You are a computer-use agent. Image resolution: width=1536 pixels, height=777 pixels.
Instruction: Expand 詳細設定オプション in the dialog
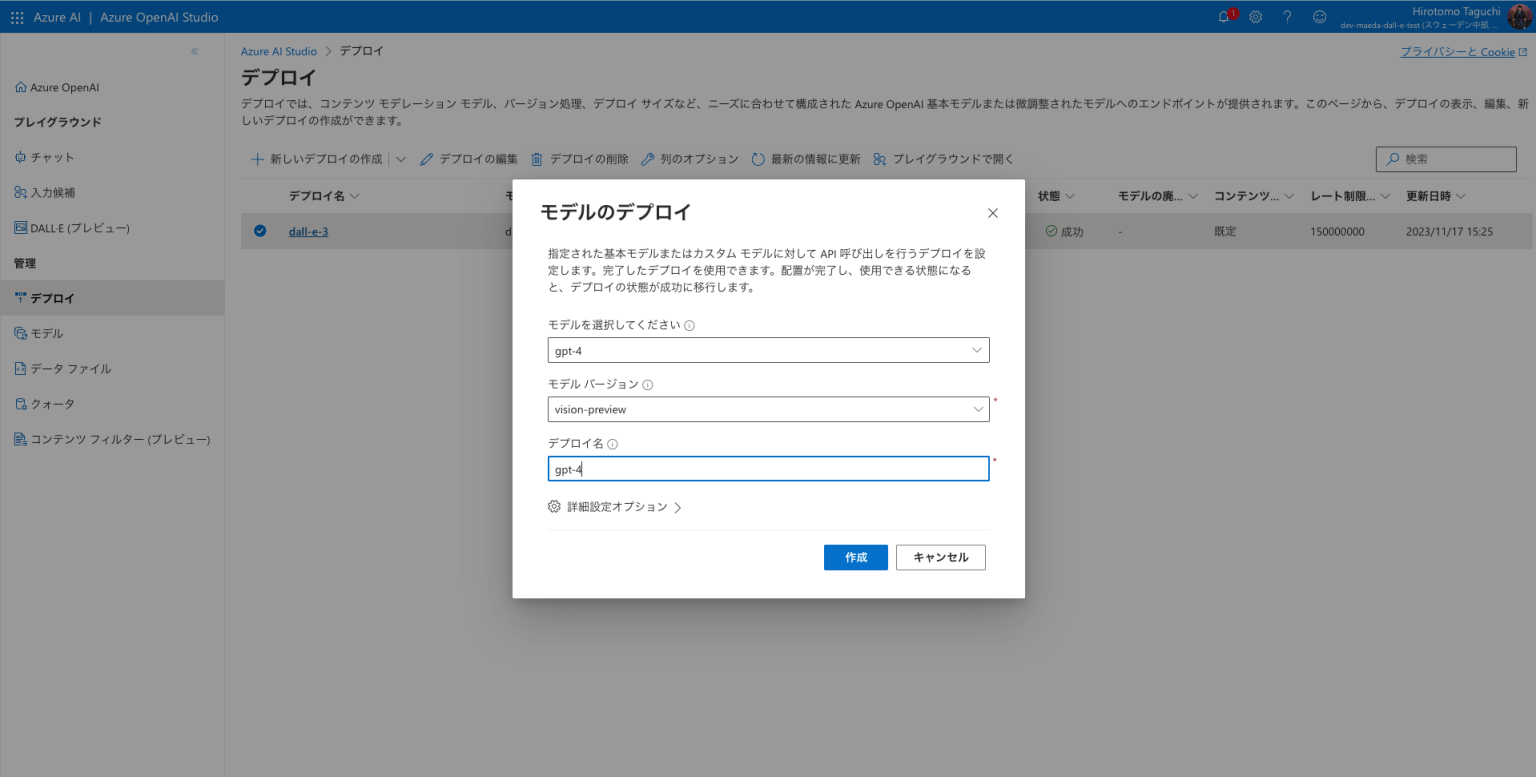614,507
